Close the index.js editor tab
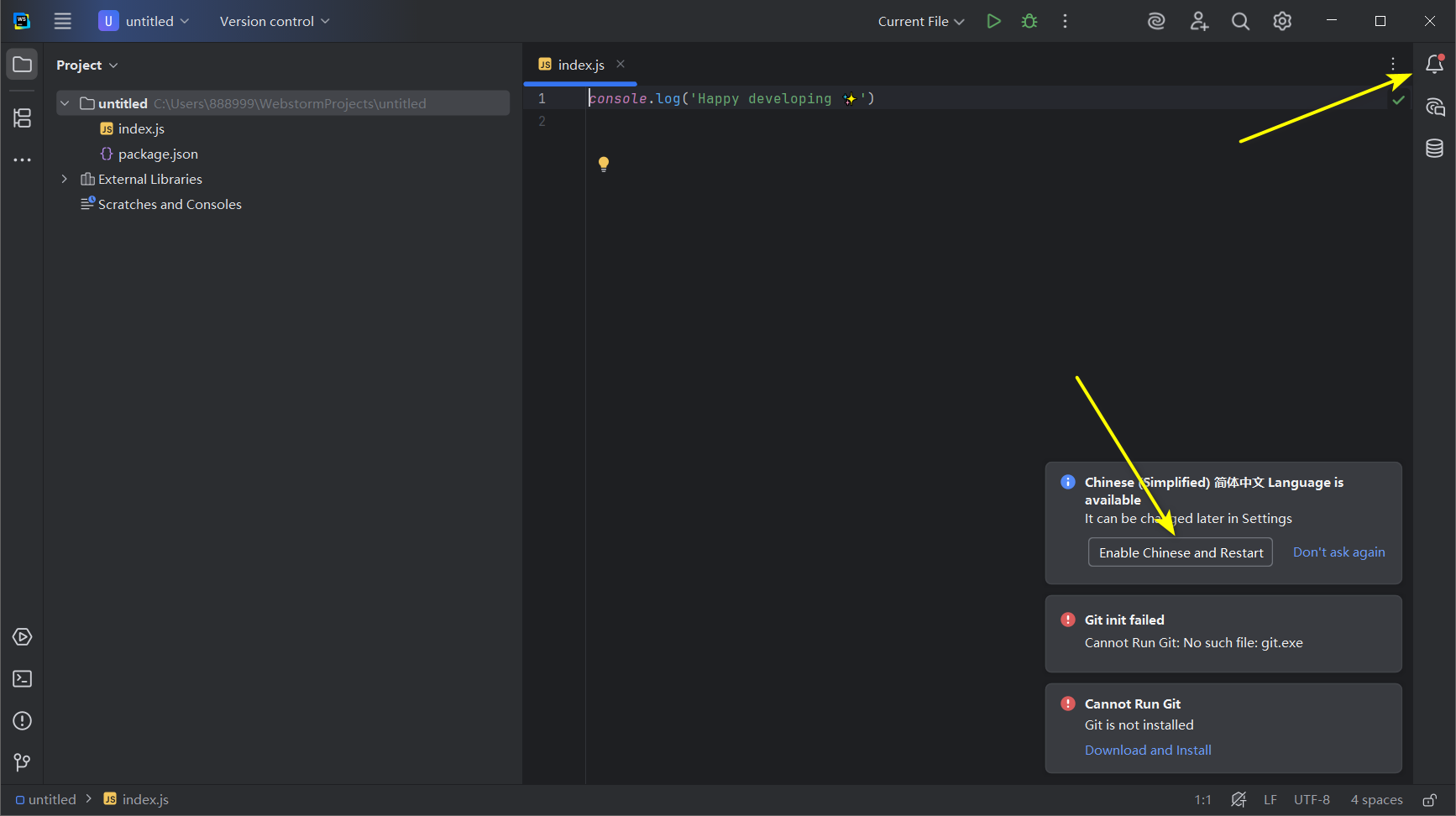1456x816 pixels. (x=621, y=64)
